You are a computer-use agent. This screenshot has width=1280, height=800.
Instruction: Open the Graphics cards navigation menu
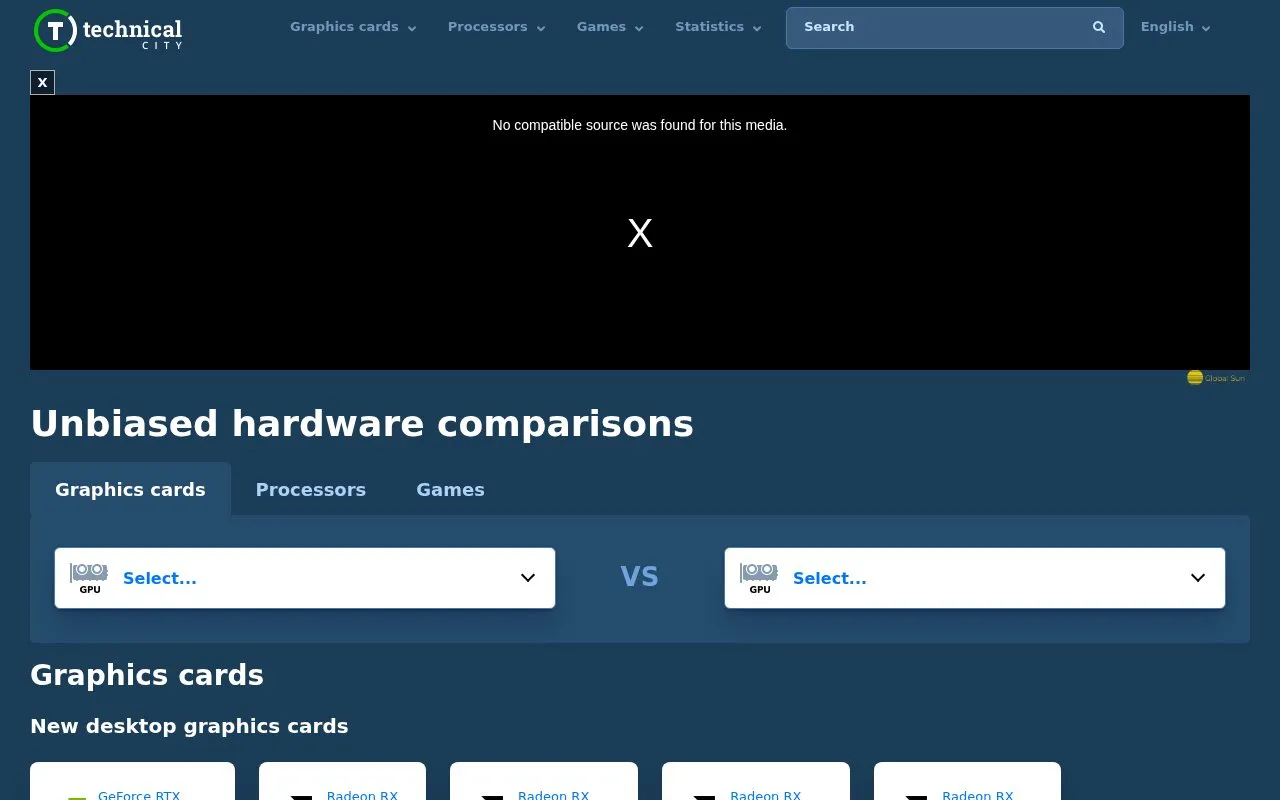click(353, 27)
